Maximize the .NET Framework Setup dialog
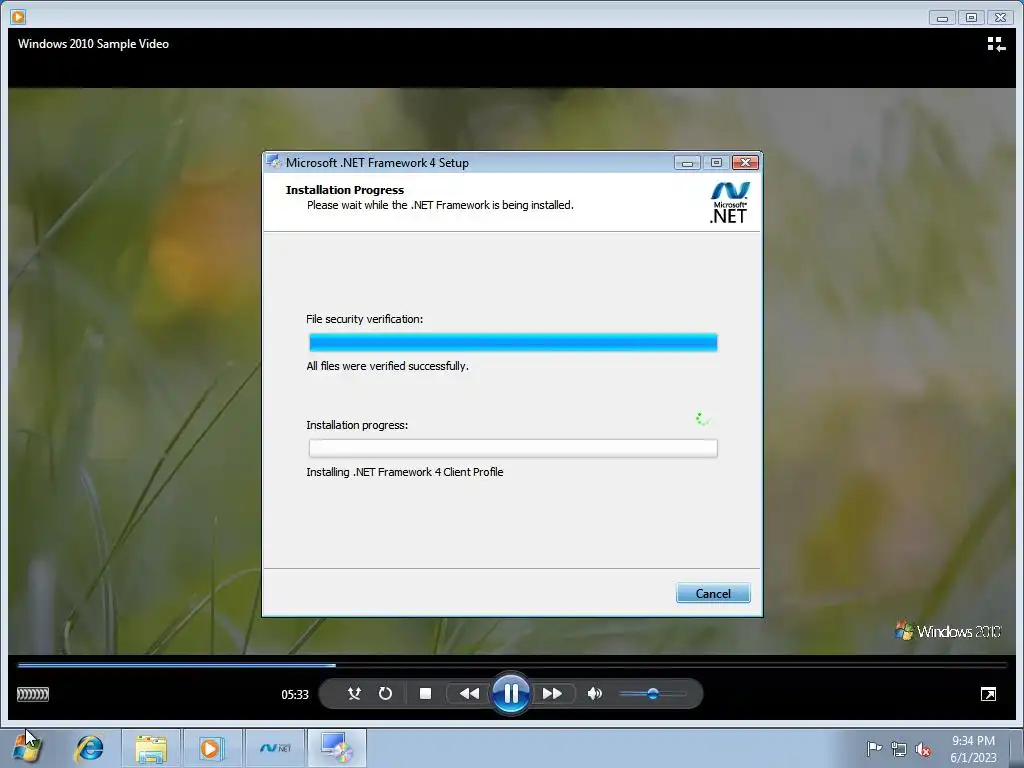The image size is (1024, 768). coord(716,162)
